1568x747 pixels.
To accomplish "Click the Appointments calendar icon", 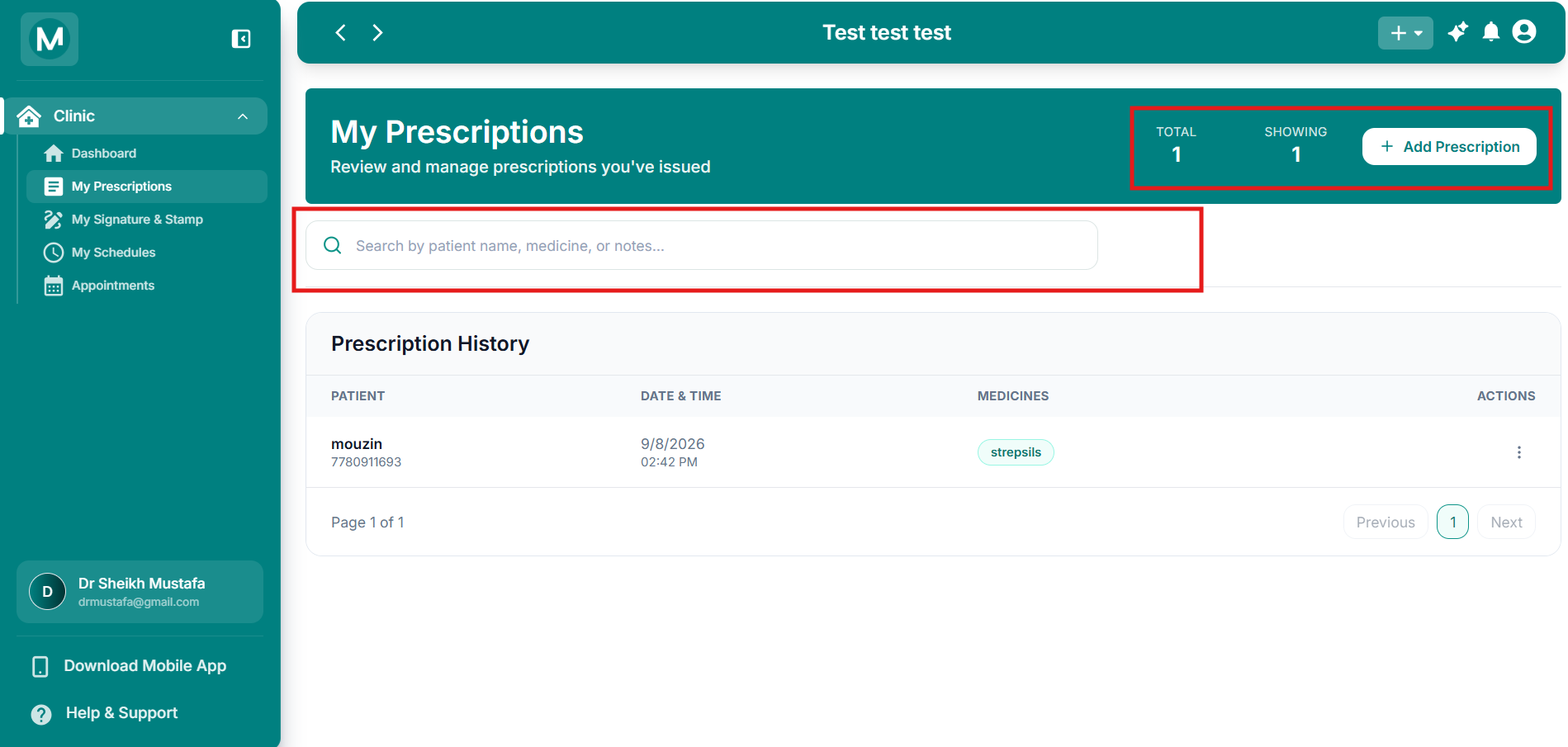I will (54, 286).
